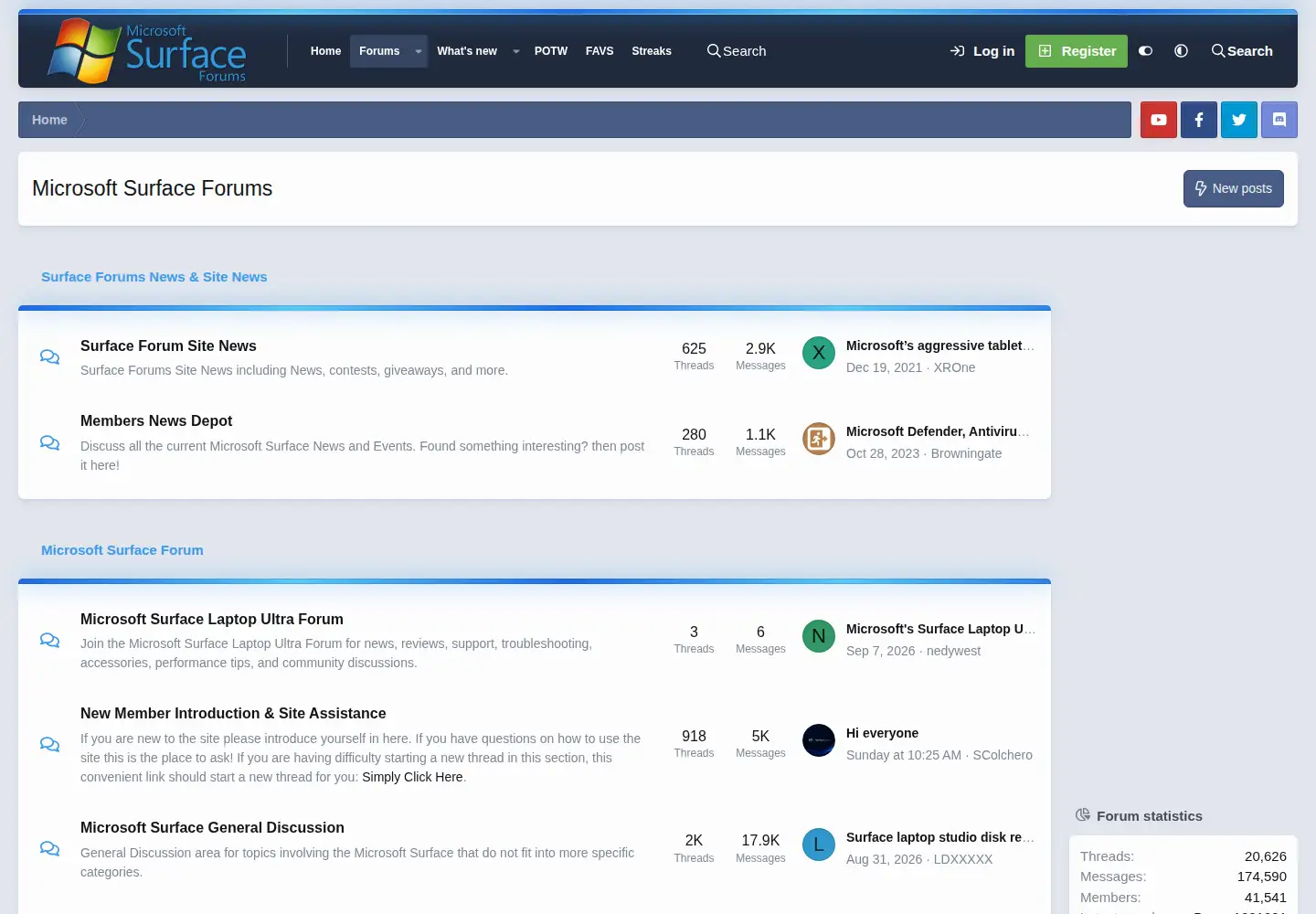
Task: Toggle the switch icon next to Register
Action: (x=1145, y=51)
